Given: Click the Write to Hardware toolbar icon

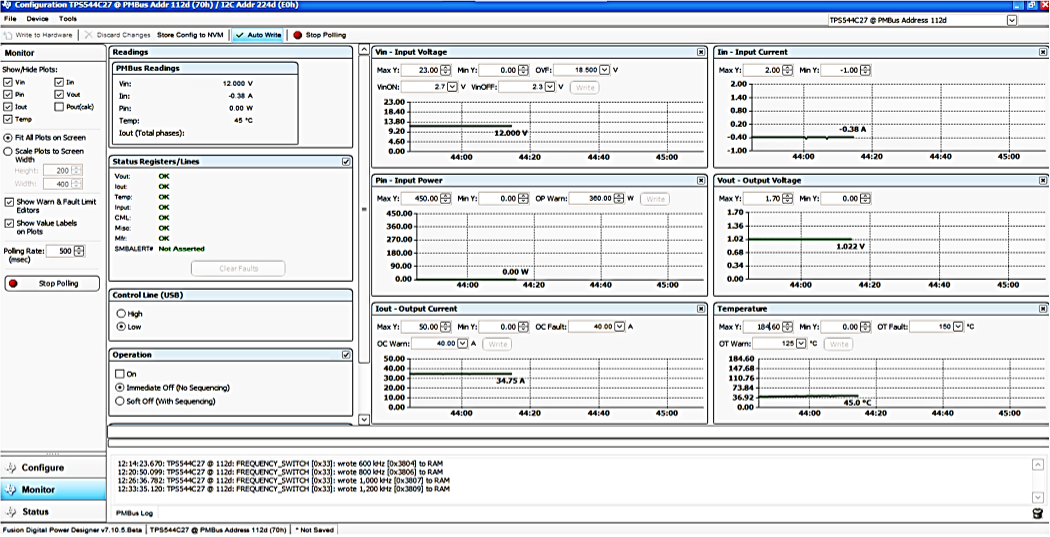Looking at the screenshot, I should (10, 35).
